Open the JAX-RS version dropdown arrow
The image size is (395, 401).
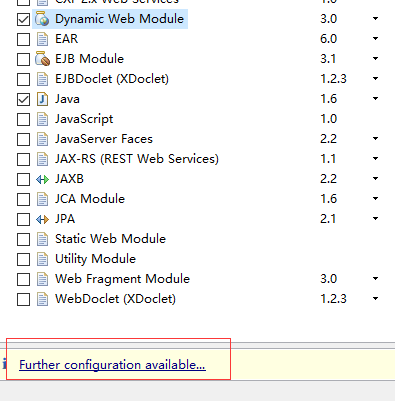(x=375, y=159)
